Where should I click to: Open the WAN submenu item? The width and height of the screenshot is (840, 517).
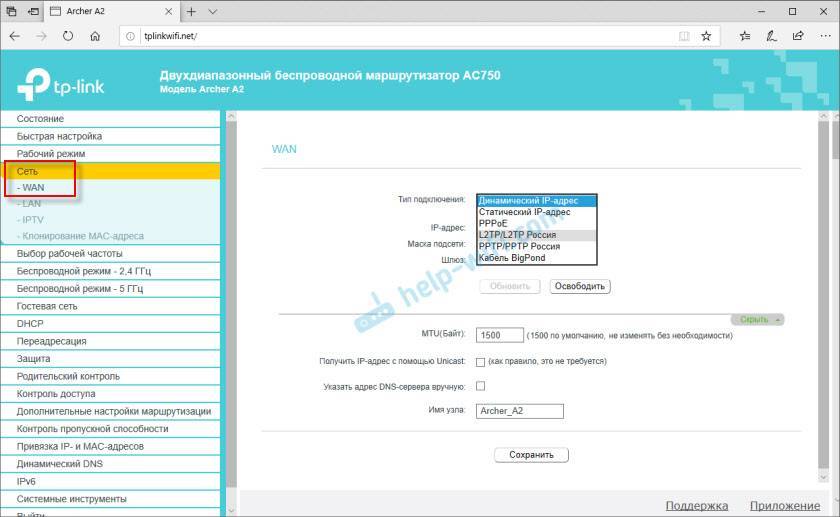click(x=32, y=188)
